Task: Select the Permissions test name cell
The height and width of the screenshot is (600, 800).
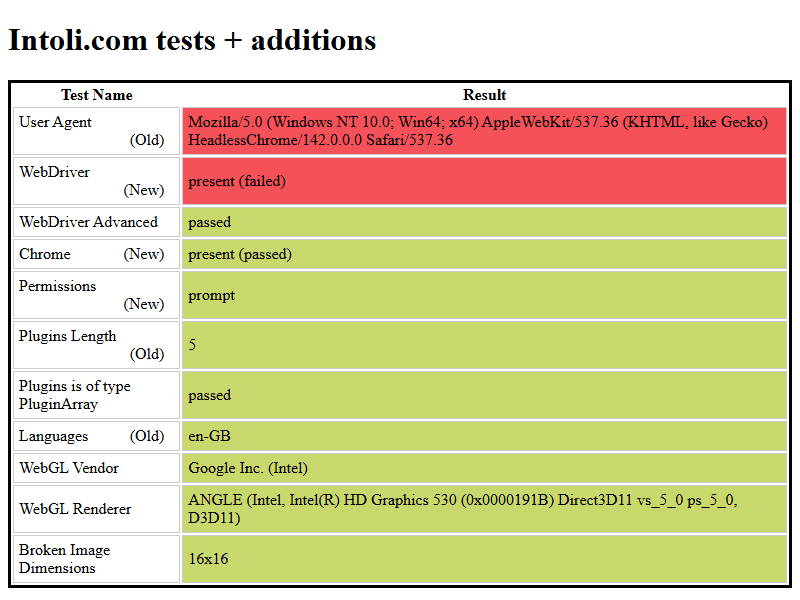Action: (96, 295)
